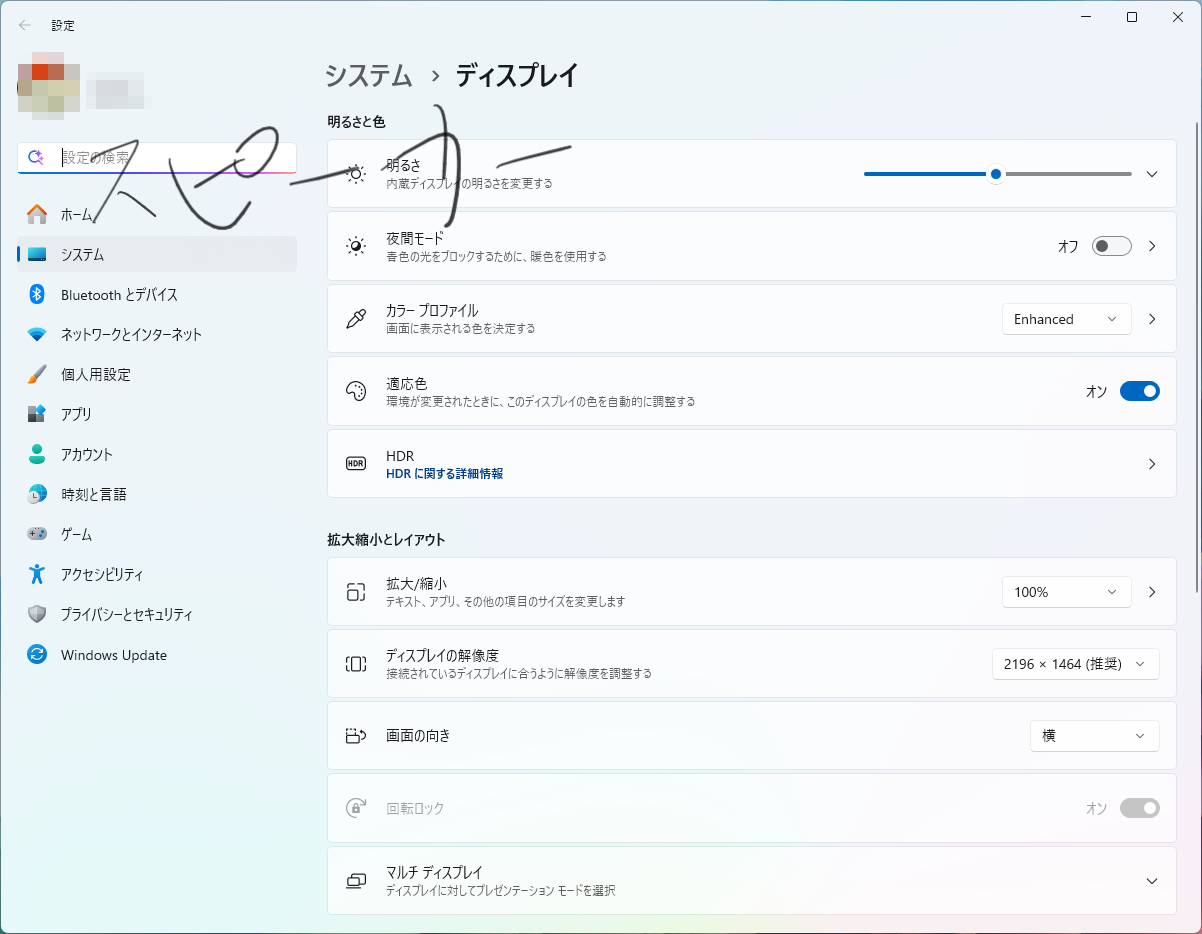The width and height of the screenshot is (1202, 934).
Task: Click the color profile eyedropper icon
Action: [356, 318]
